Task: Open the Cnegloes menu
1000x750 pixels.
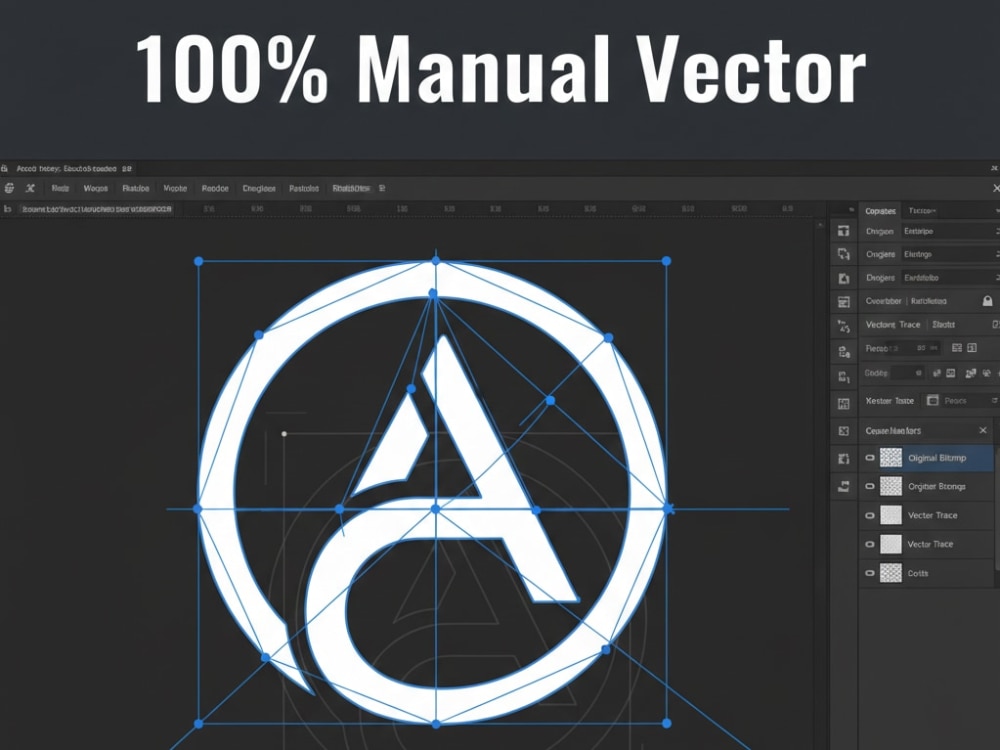Action: pos(259,188)
